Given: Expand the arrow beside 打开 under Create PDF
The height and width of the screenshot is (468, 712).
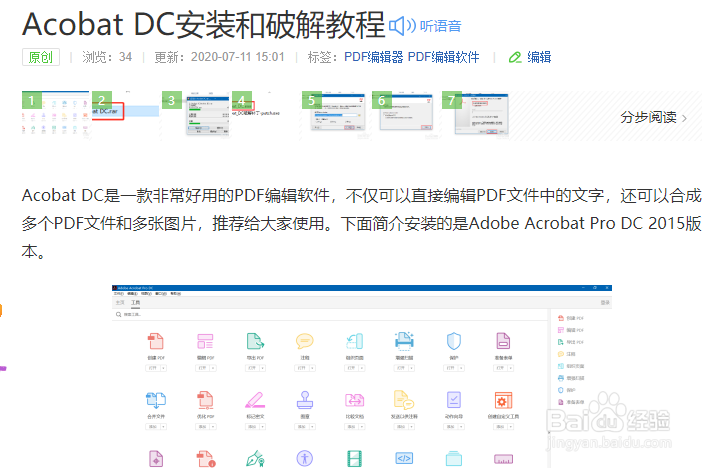Looking at the screenshot, I should coord(163,368).
